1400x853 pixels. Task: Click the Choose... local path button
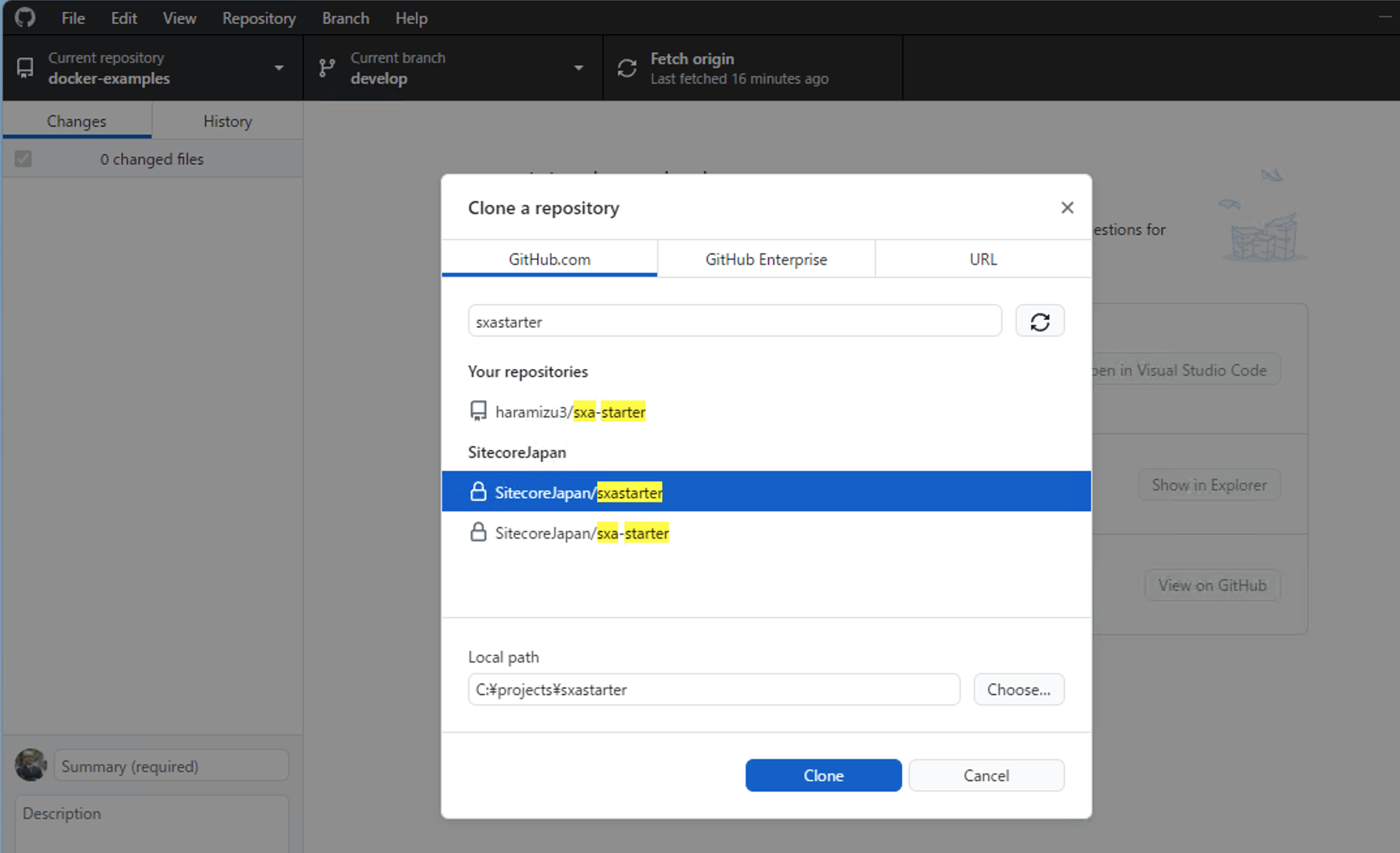pos(1019,689)
